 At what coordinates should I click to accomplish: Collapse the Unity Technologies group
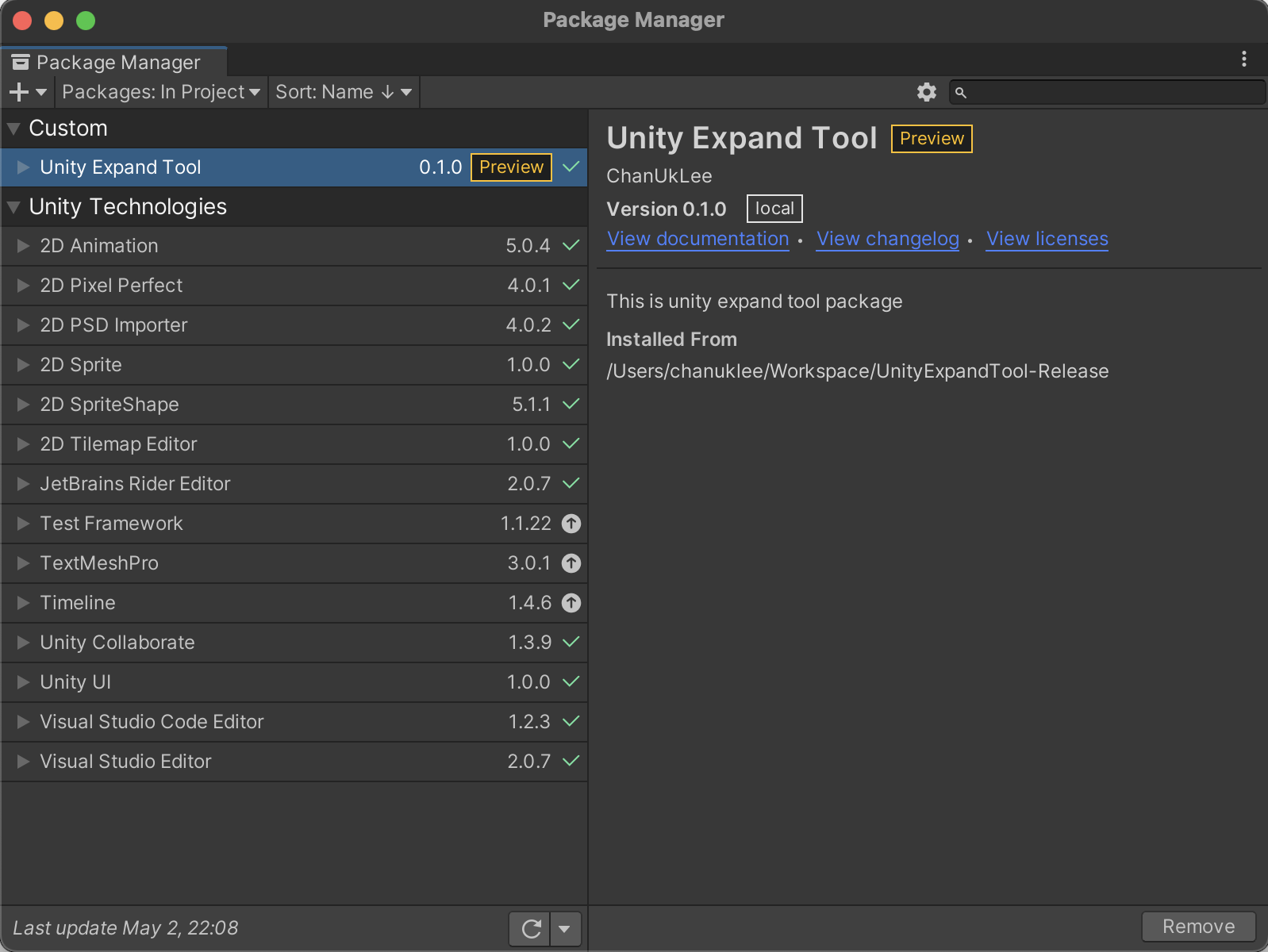(13, 207)
